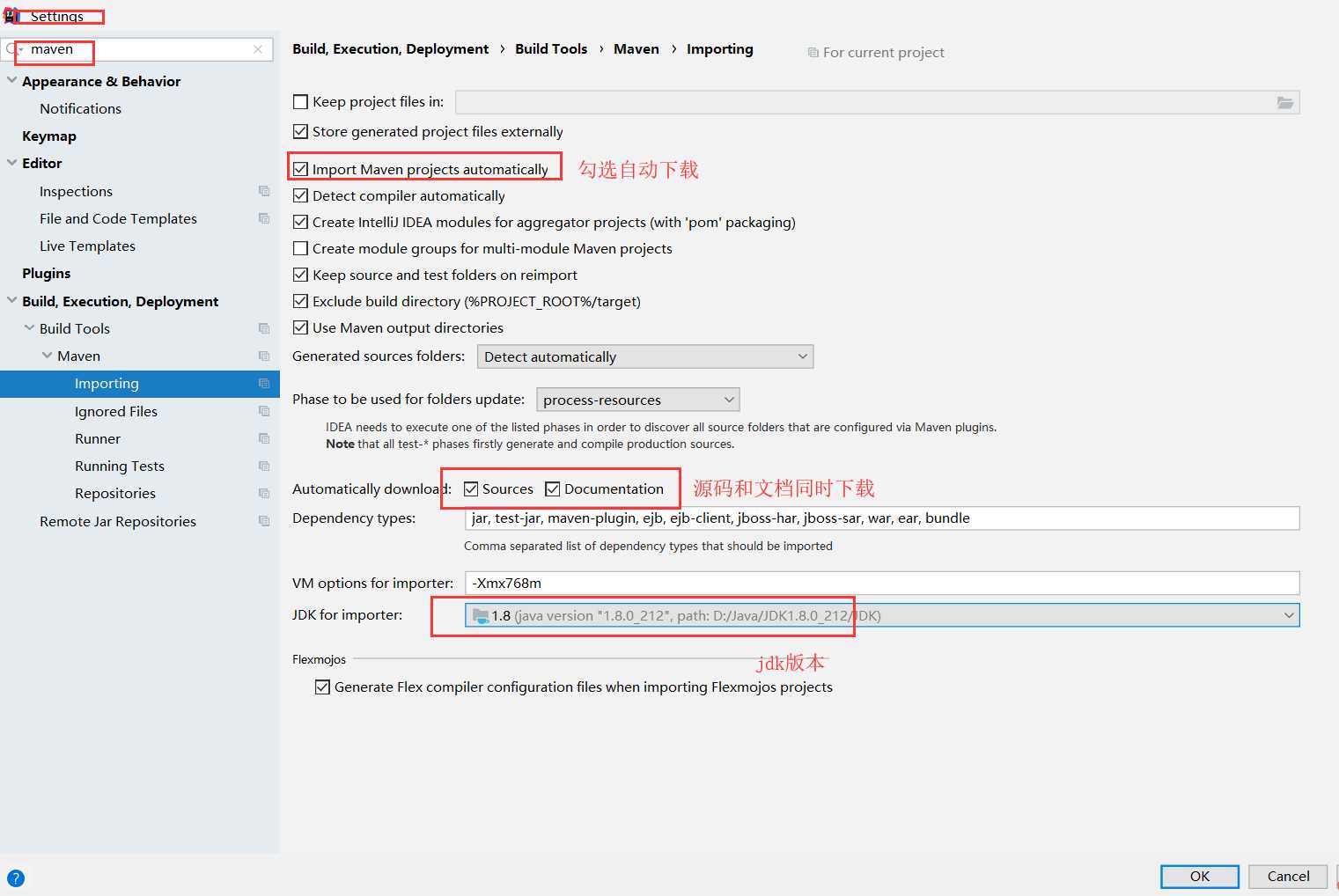
Task: Toggle Generate Flex compiler configuration files checkbox
Action: pos(322,687)
